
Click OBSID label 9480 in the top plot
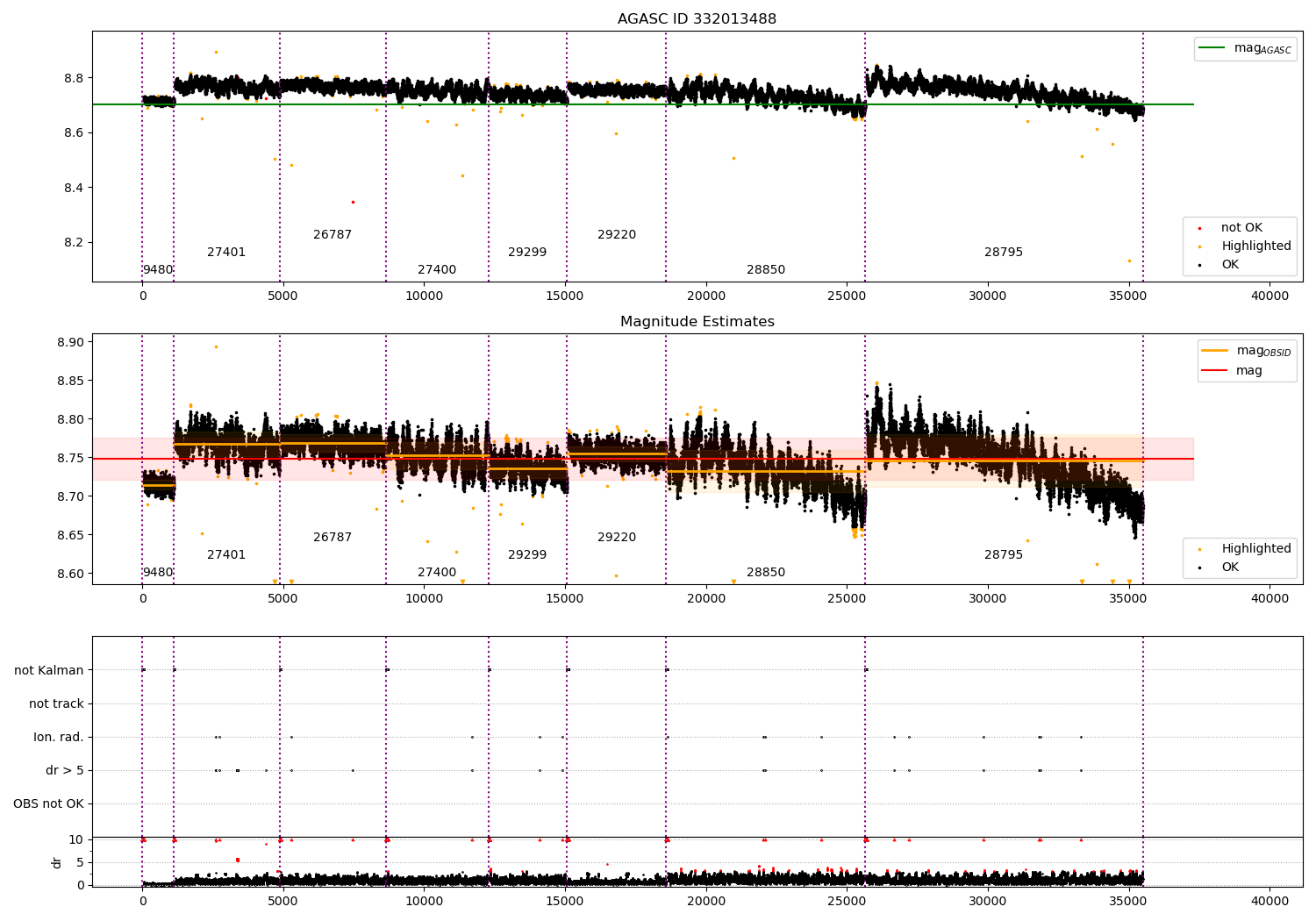coord(158,269)
